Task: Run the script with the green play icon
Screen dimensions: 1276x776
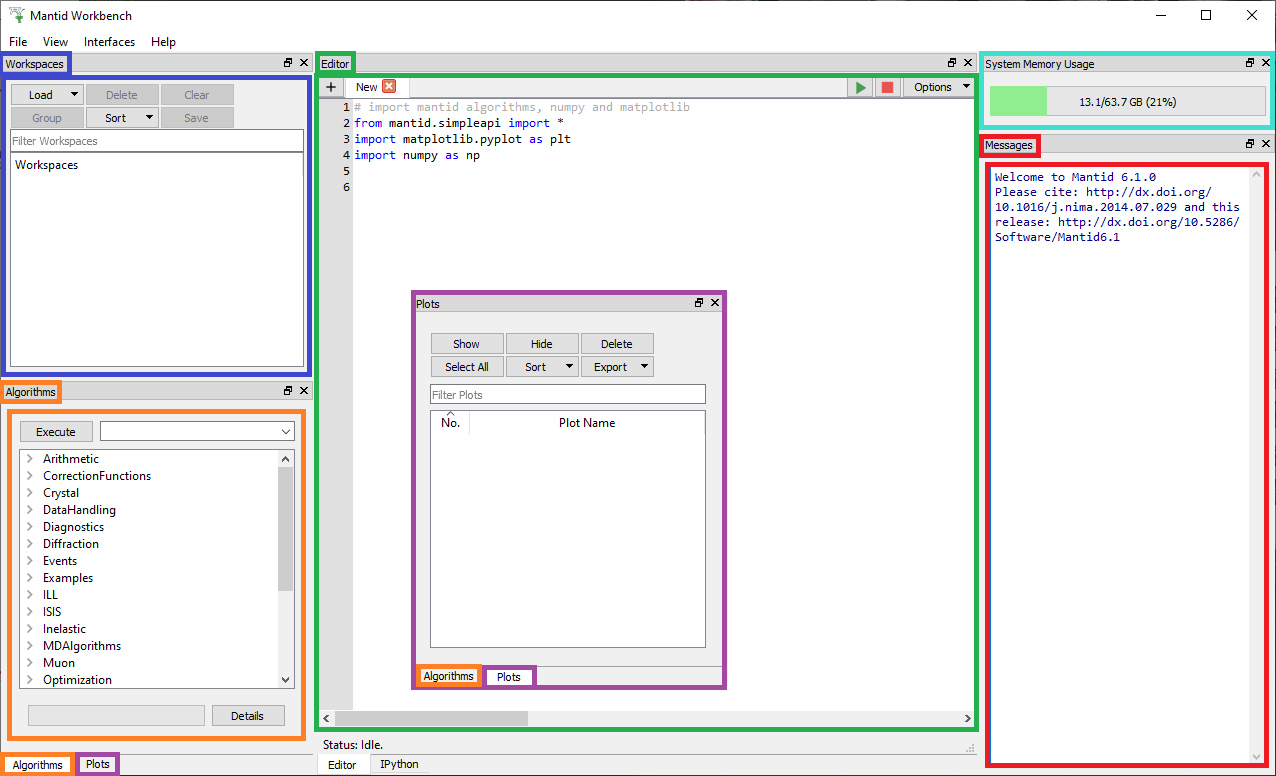Action: (x=860, y=87)
